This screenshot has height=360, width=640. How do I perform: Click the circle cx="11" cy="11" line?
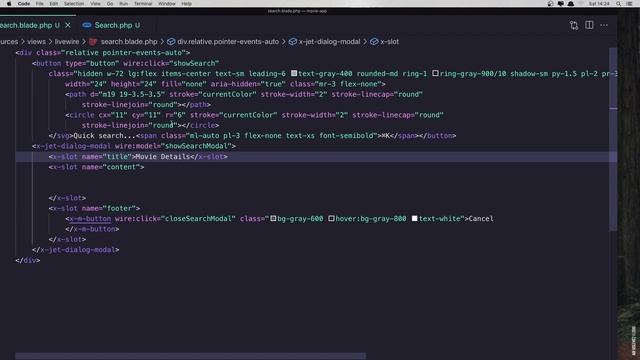[254, 115]
